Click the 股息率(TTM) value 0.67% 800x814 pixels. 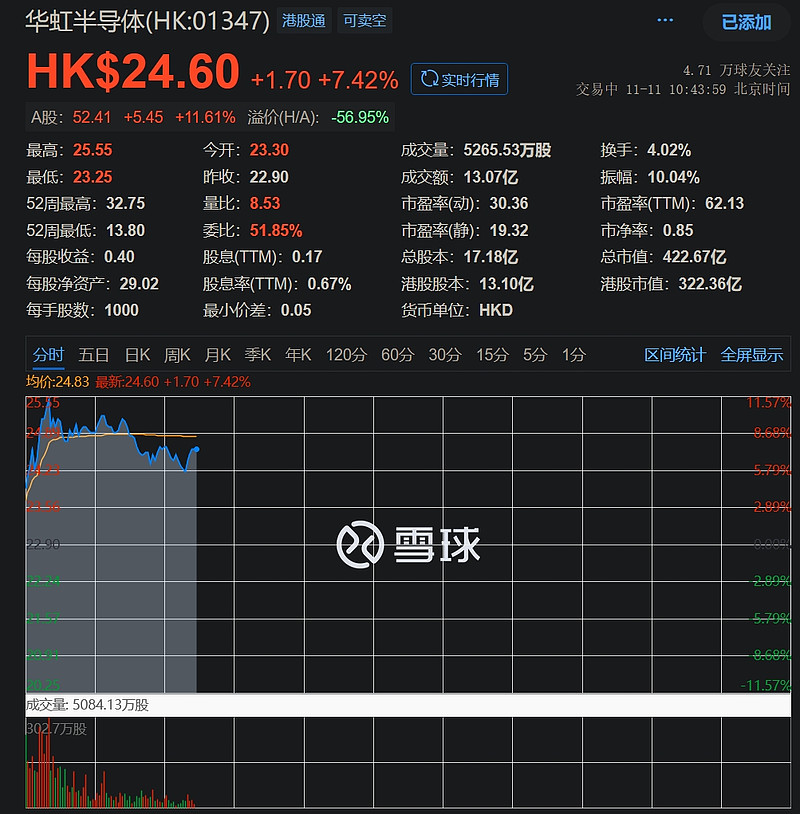pyautogui.click(x=329, y=284)
